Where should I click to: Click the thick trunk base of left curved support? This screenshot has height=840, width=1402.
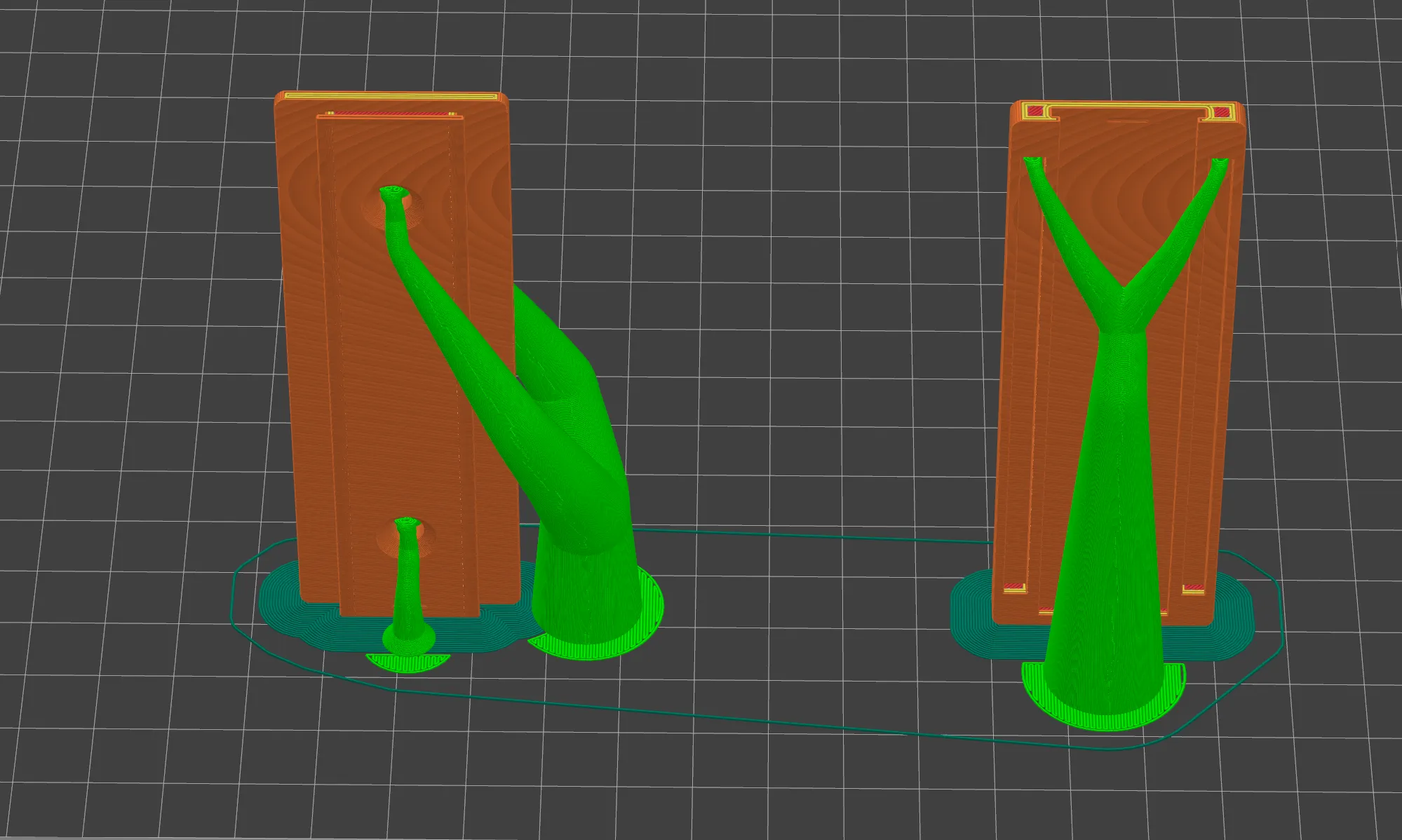(x=586, y=596)
